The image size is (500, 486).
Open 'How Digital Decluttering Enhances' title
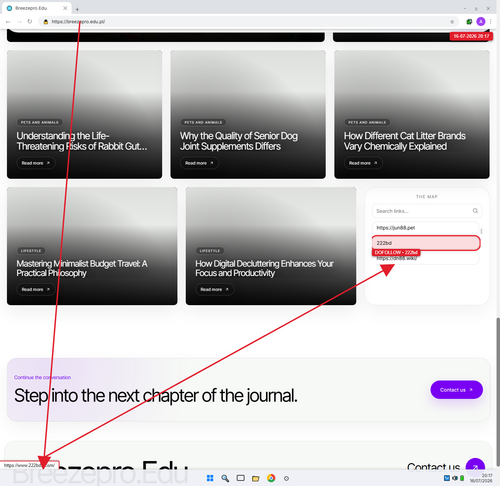(x=264, y=268)
